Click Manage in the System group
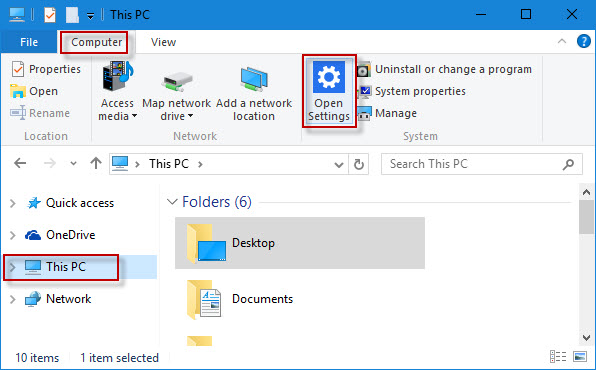 tap(387, 113)
